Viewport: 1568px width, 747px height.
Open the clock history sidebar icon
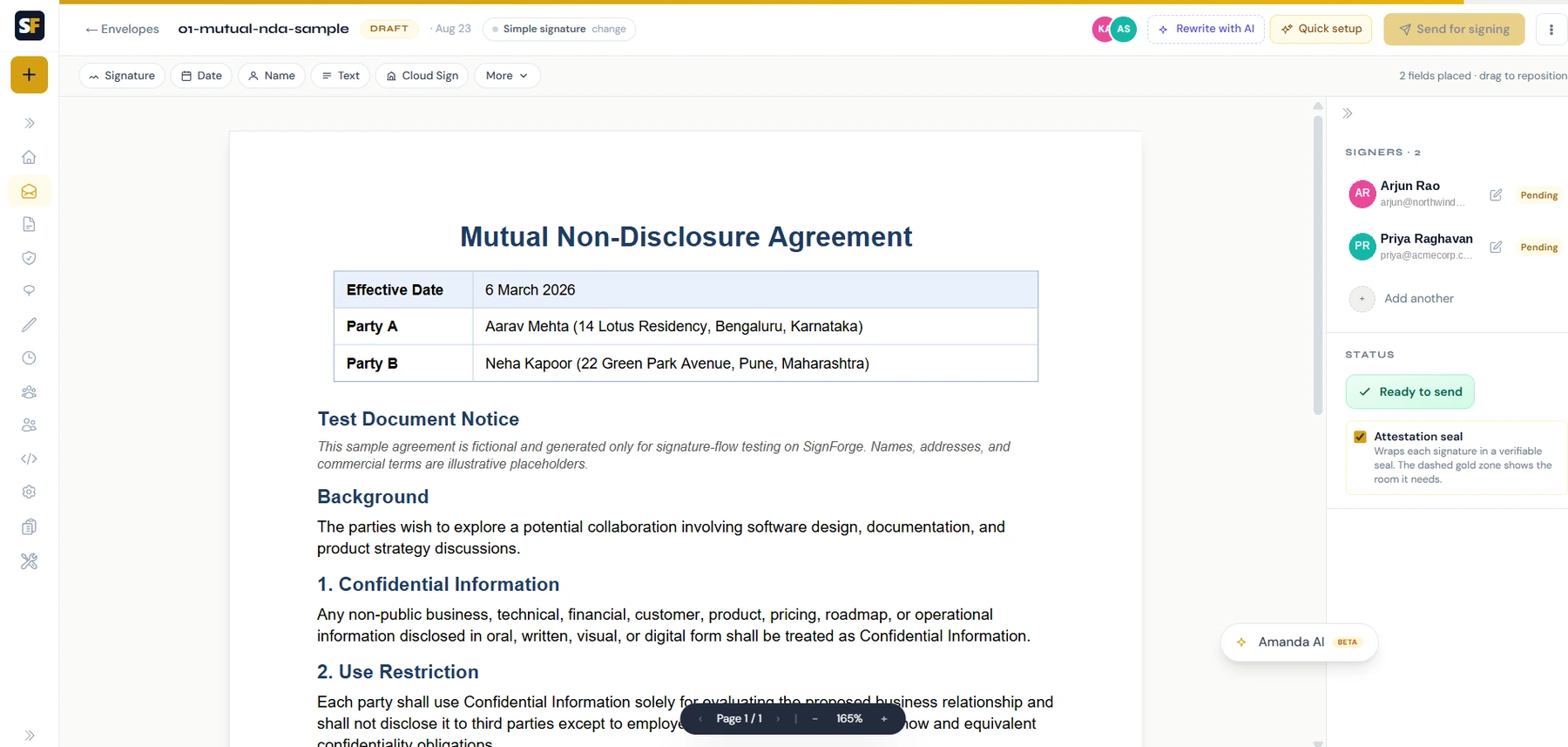29,358
